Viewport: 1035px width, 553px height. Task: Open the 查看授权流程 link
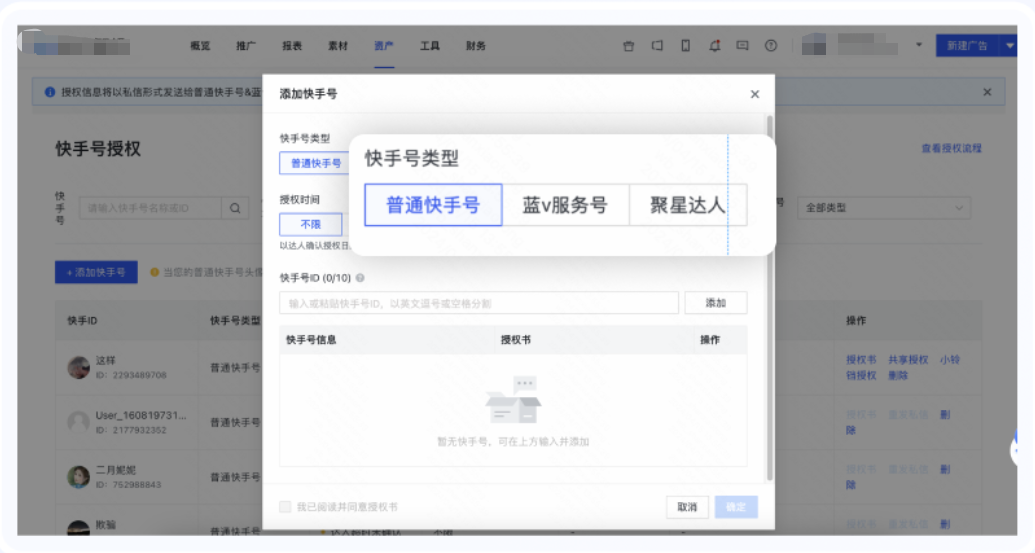coord(951,148)
